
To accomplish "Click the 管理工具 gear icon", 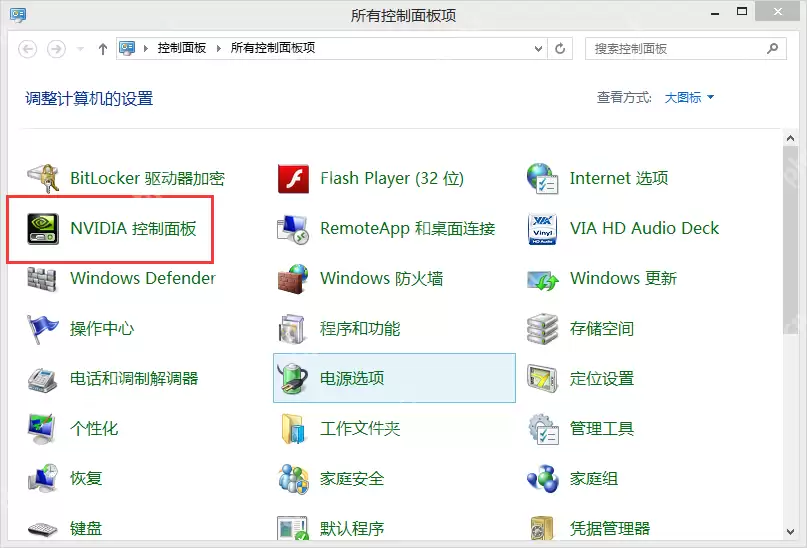I will point(543,429).
